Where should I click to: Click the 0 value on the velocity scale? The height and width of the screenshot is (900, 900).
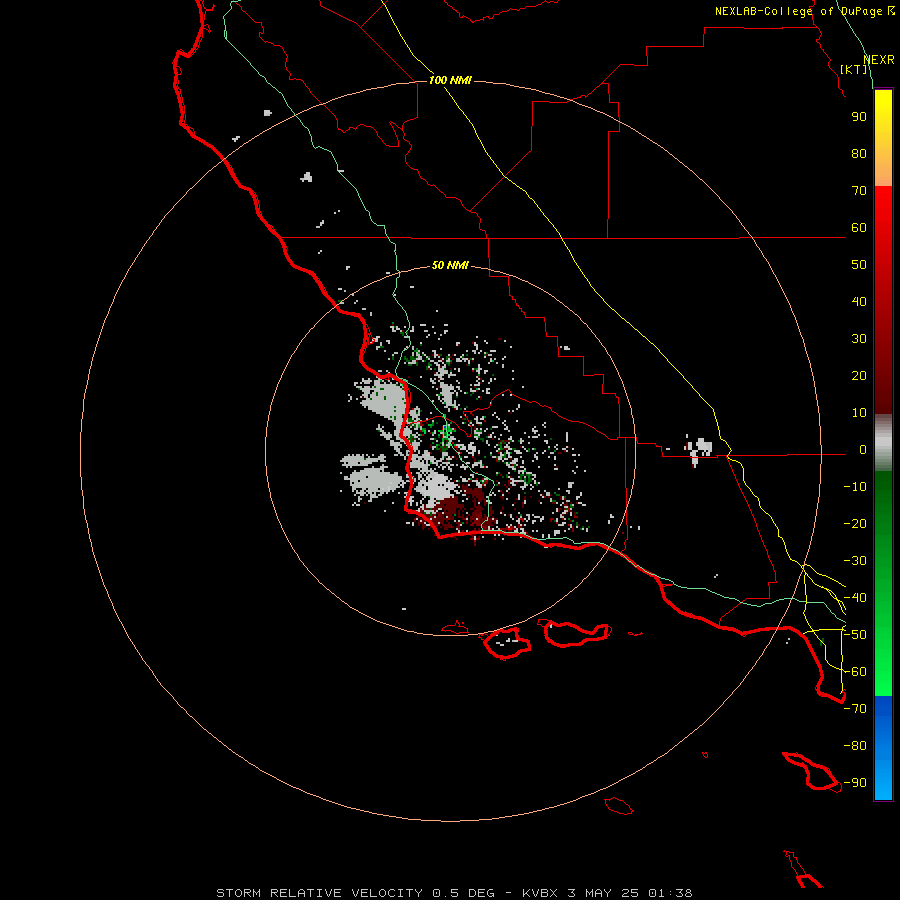[x=863, y=450]
